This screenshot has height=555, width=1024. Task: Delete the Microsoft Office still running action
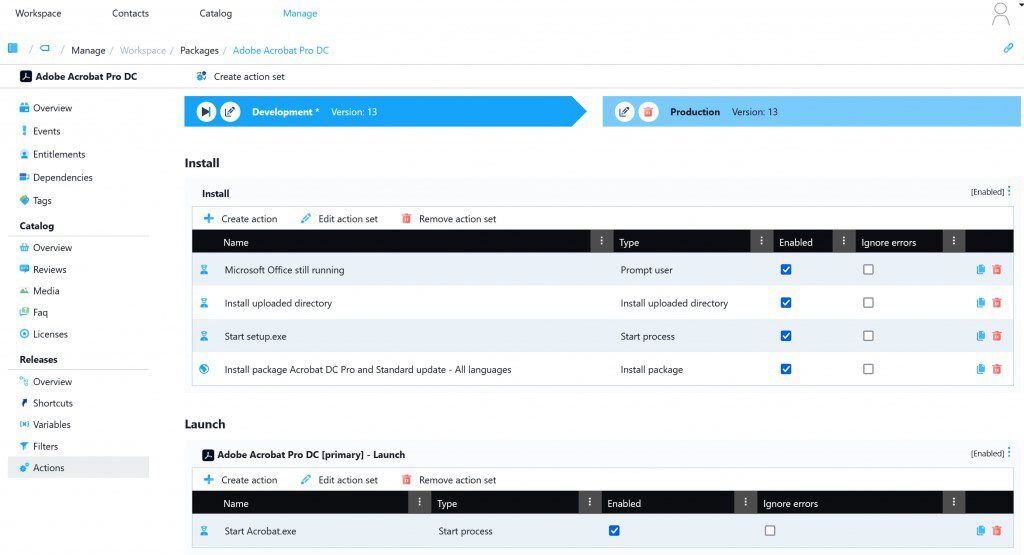point(997,269)
